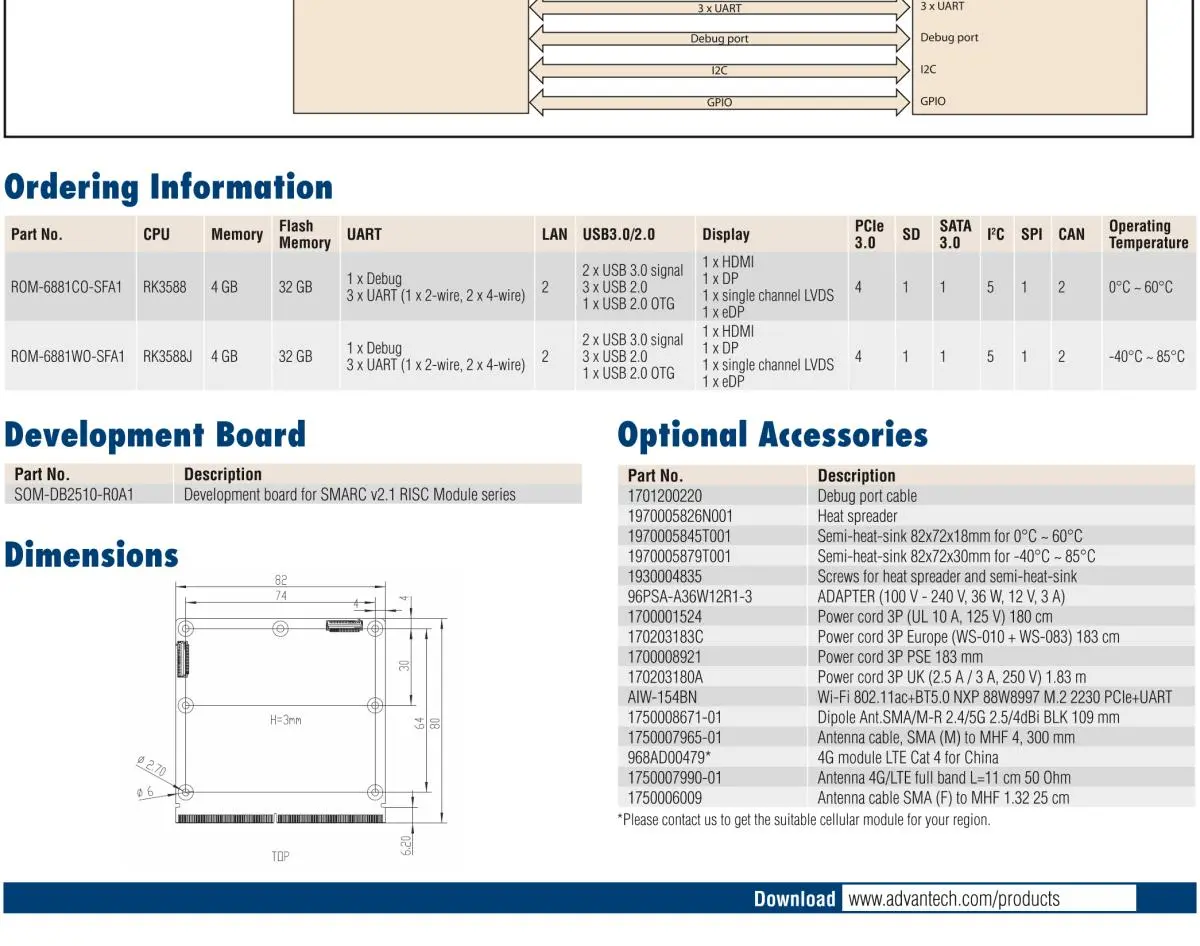1200x946 pixels.
Task: Click the SATA 3.0 column header
Action: [x=955, y=234]
